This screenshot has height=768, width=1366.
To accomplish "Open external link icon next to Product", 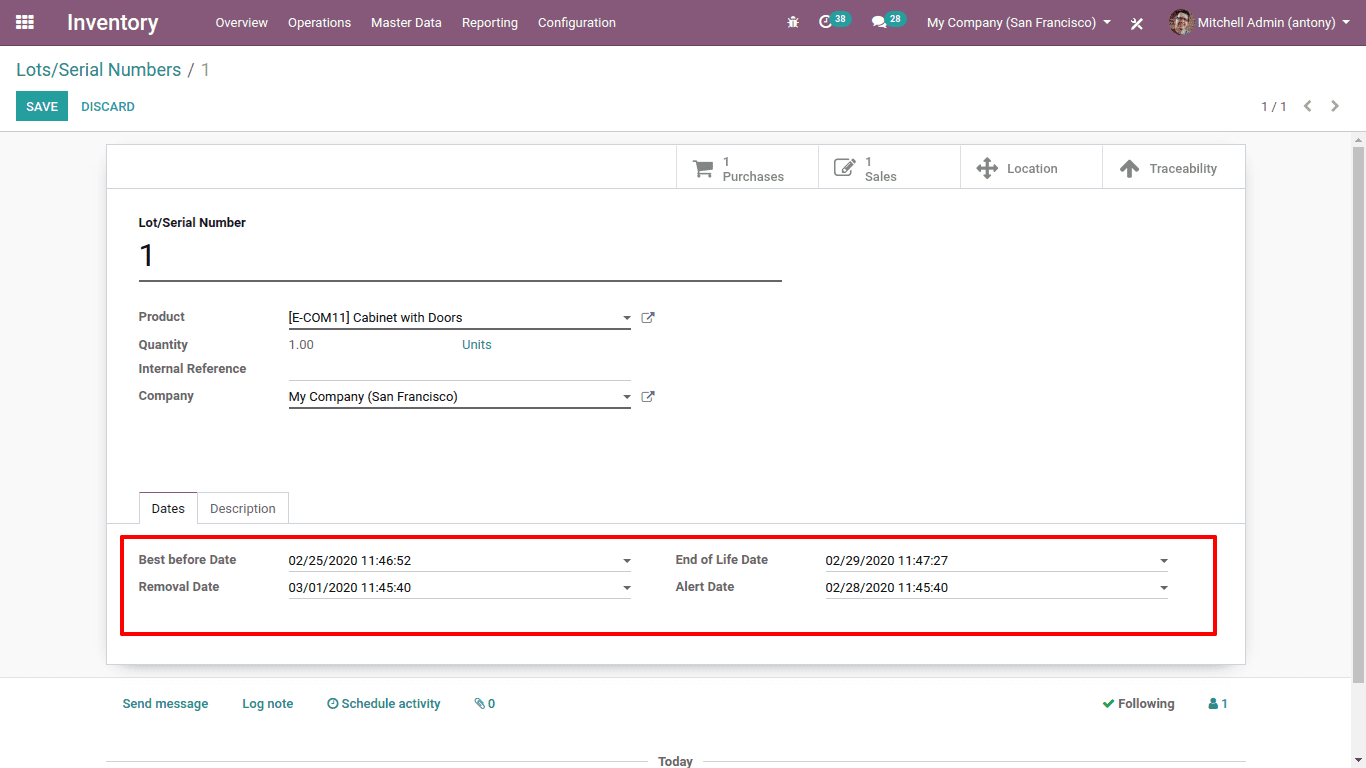I will 648,318.
